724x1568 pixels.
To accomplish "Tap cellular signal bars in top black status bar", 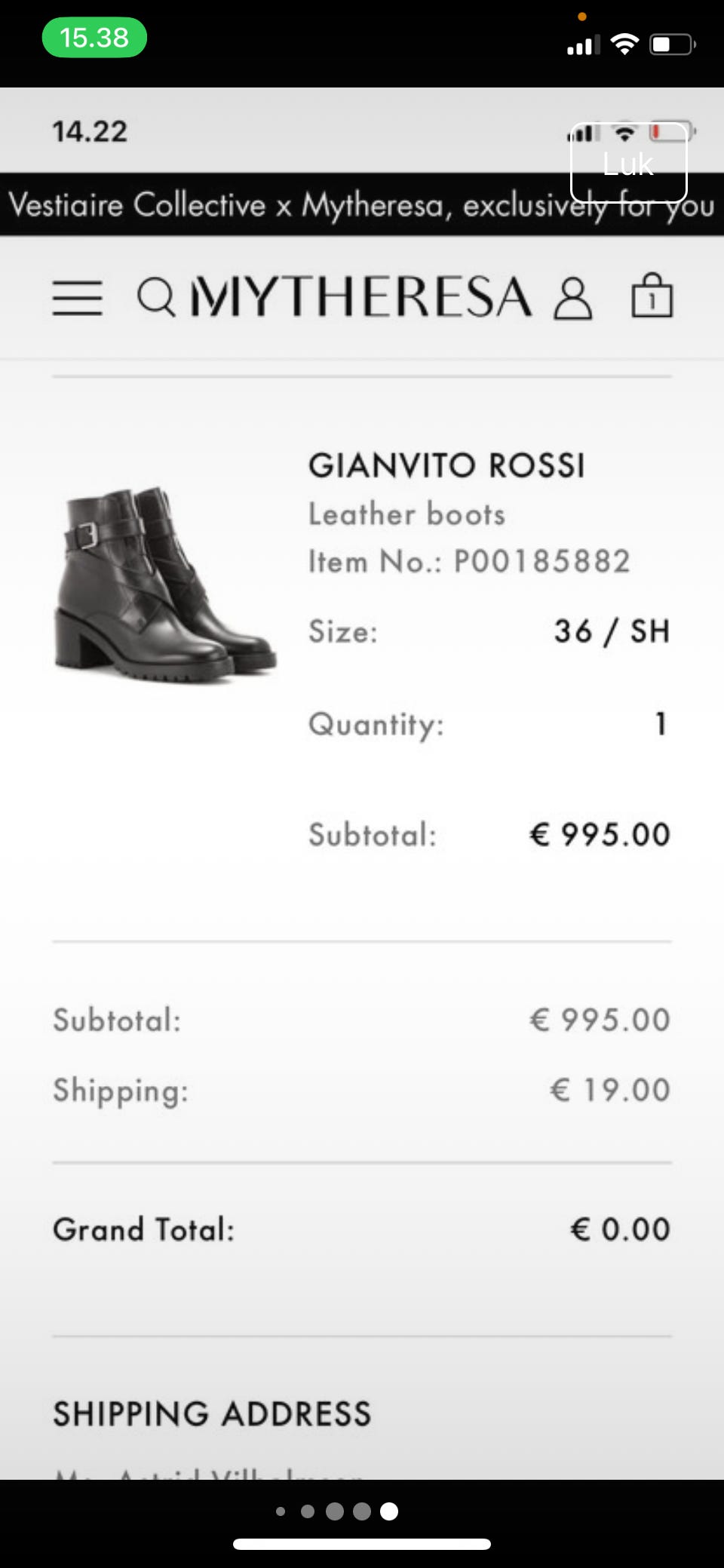I will pos(583,45).
